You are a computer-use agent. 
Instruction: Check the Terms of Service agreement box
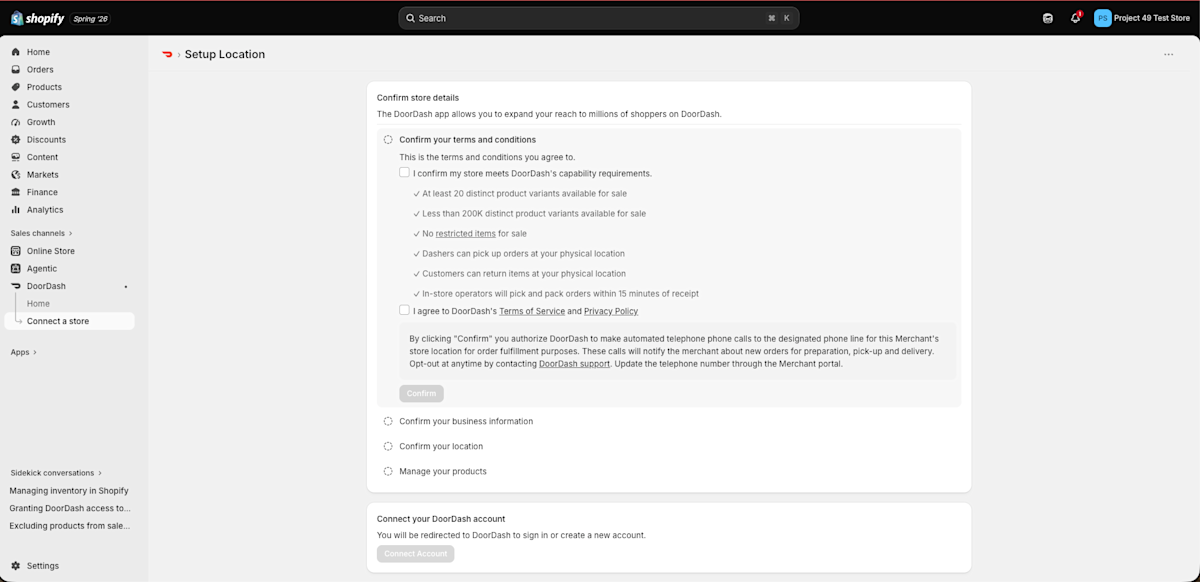(404, 311)
